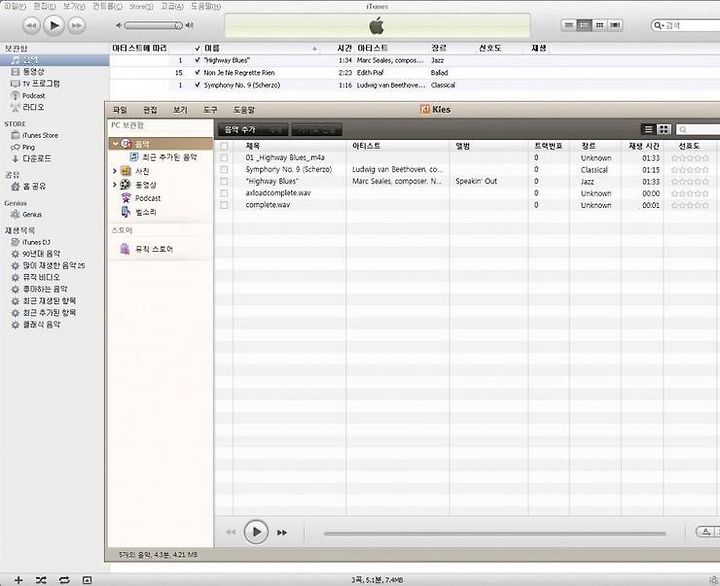Switch iTunes to Cover Flow view
This screenshot has width=720, height=586.
(x=615, y=25)
